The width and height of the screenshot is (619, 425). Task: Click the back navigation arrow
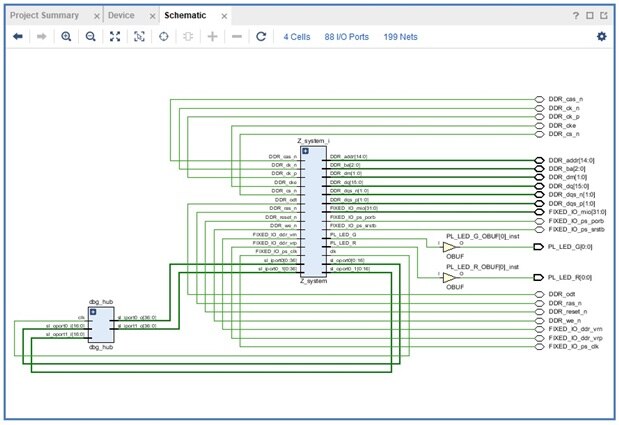tap(17, 36)
